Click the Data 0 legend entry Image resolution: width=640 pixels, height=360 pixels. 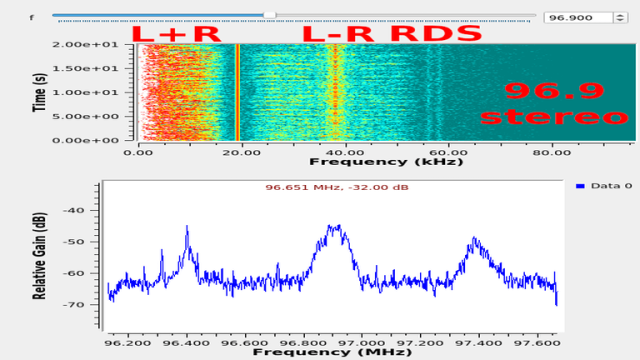(x=604, y=186)
